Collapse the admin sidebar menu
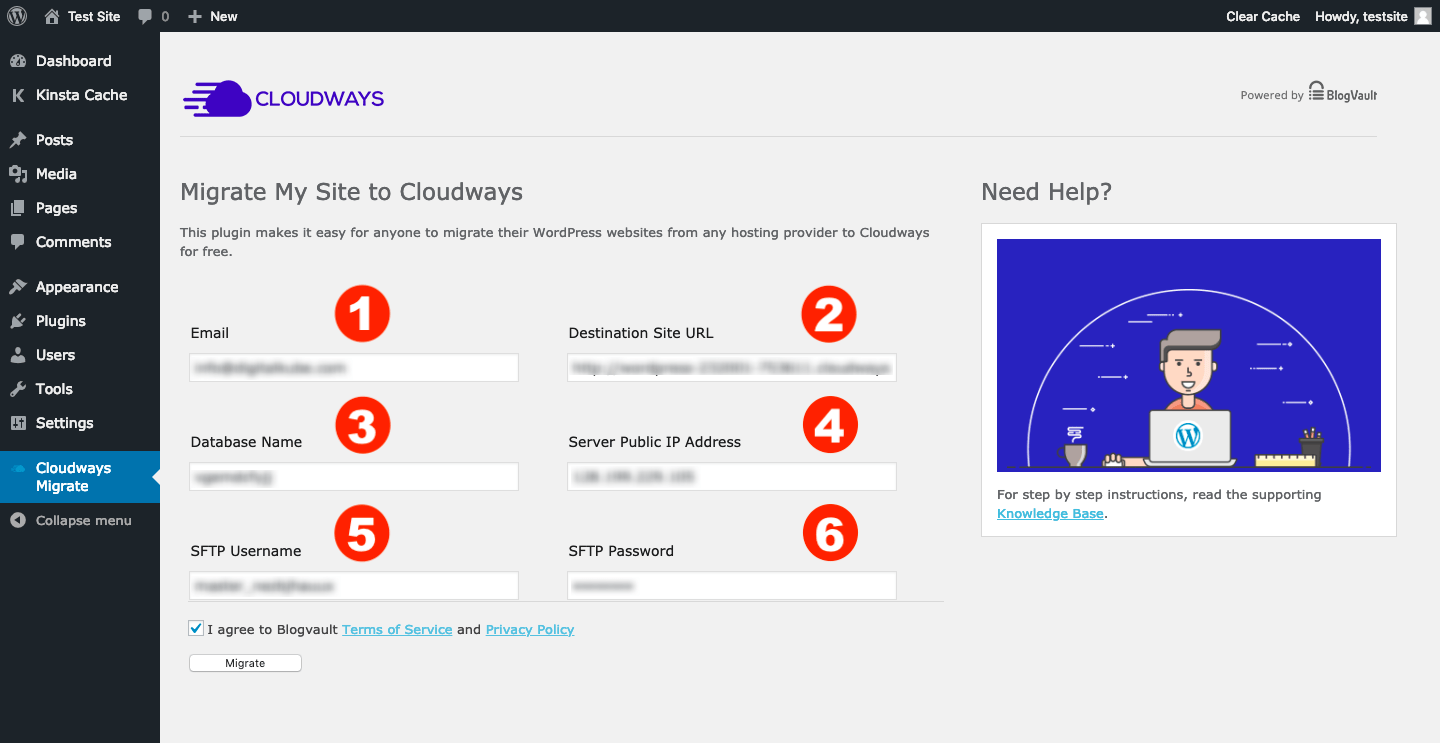 [80, 520]
